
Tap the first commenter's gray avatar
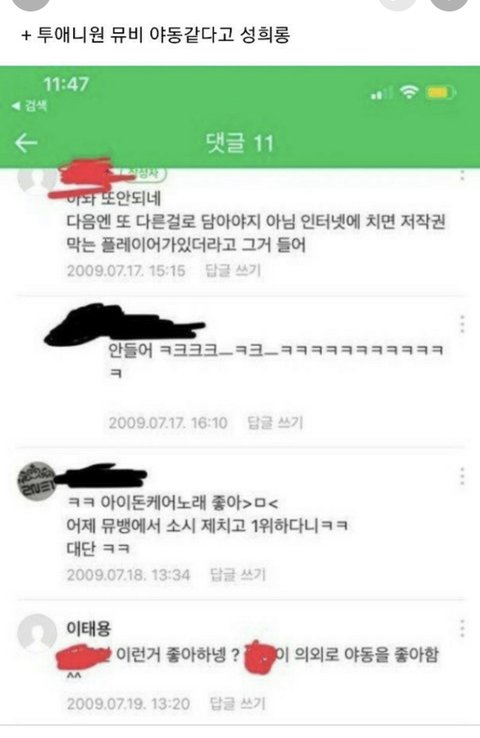37,179
